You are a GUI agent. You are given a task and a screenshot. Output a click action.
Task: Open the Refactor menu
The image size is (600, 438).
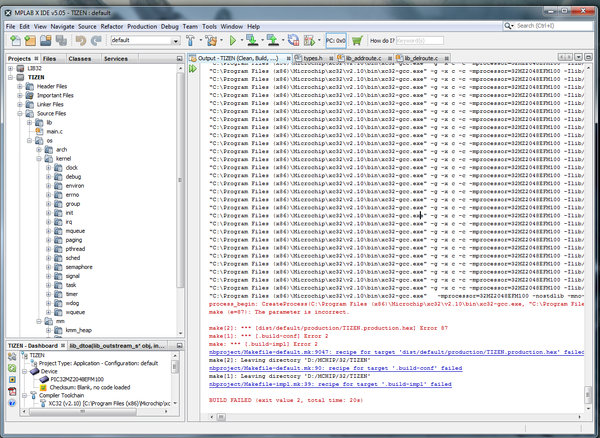[112, 26]
